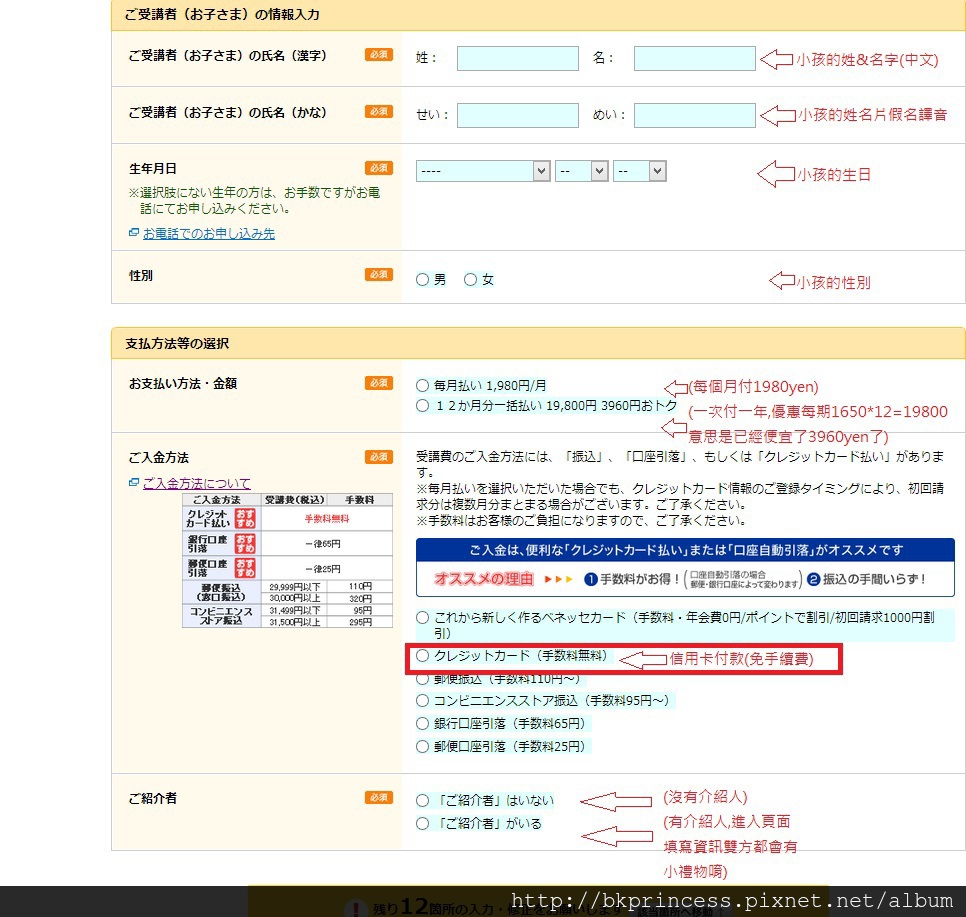Click the child's family name (姓) kanji field

coord(518,59)
